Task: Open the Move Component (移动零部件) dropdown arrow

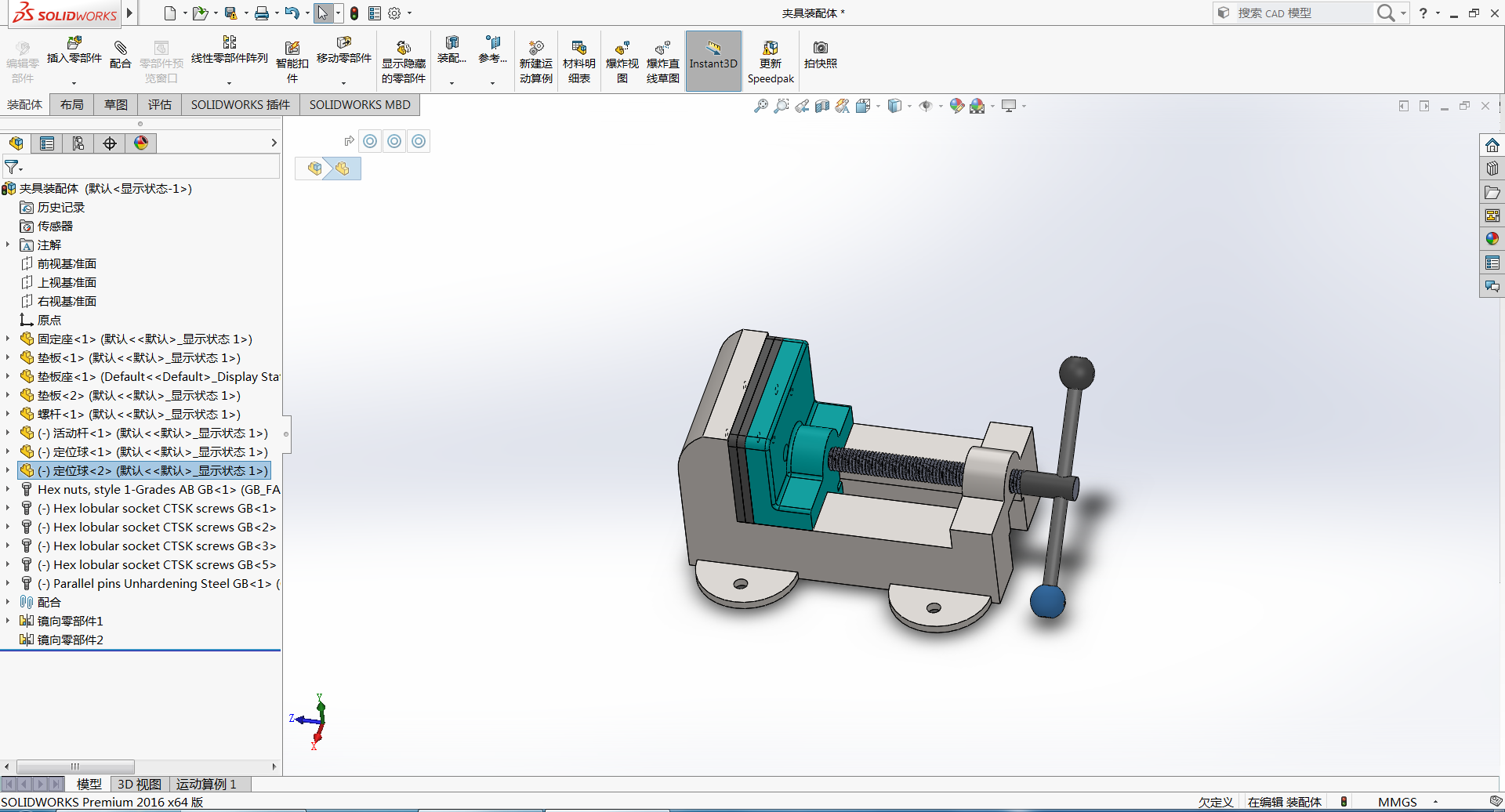Action: pos(343,83)
